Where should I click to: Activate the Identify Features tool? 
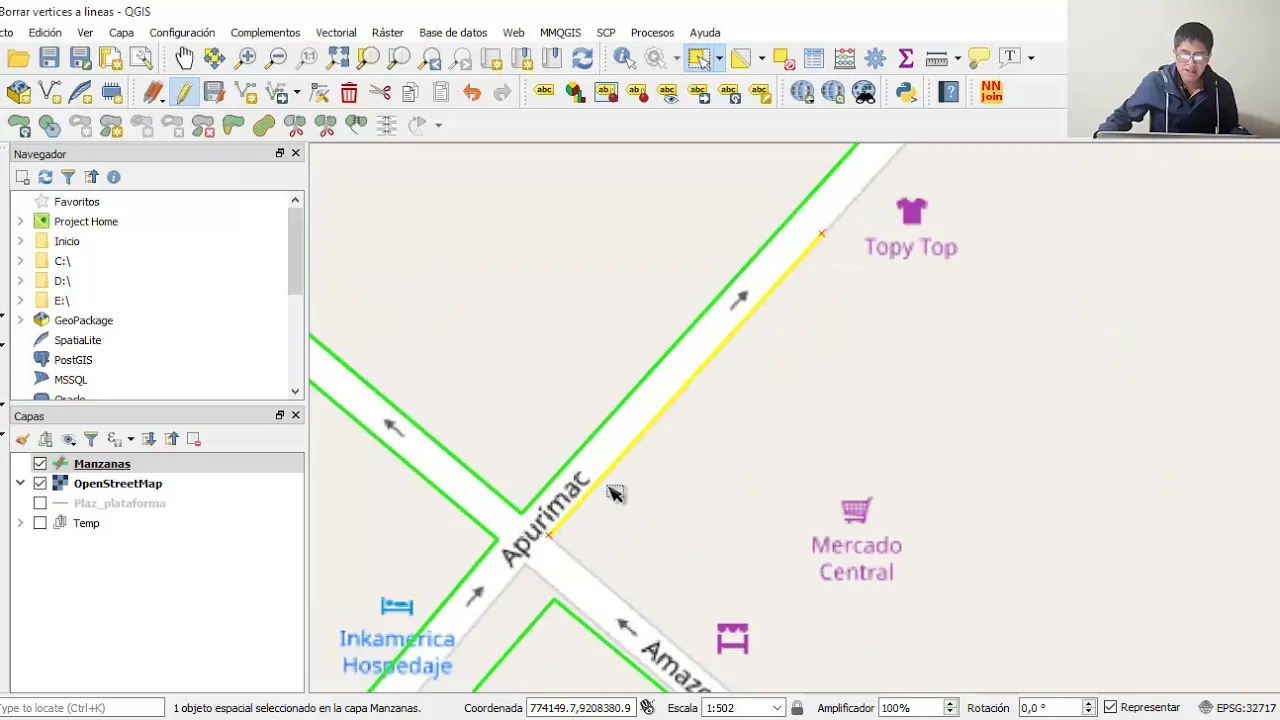625,58
